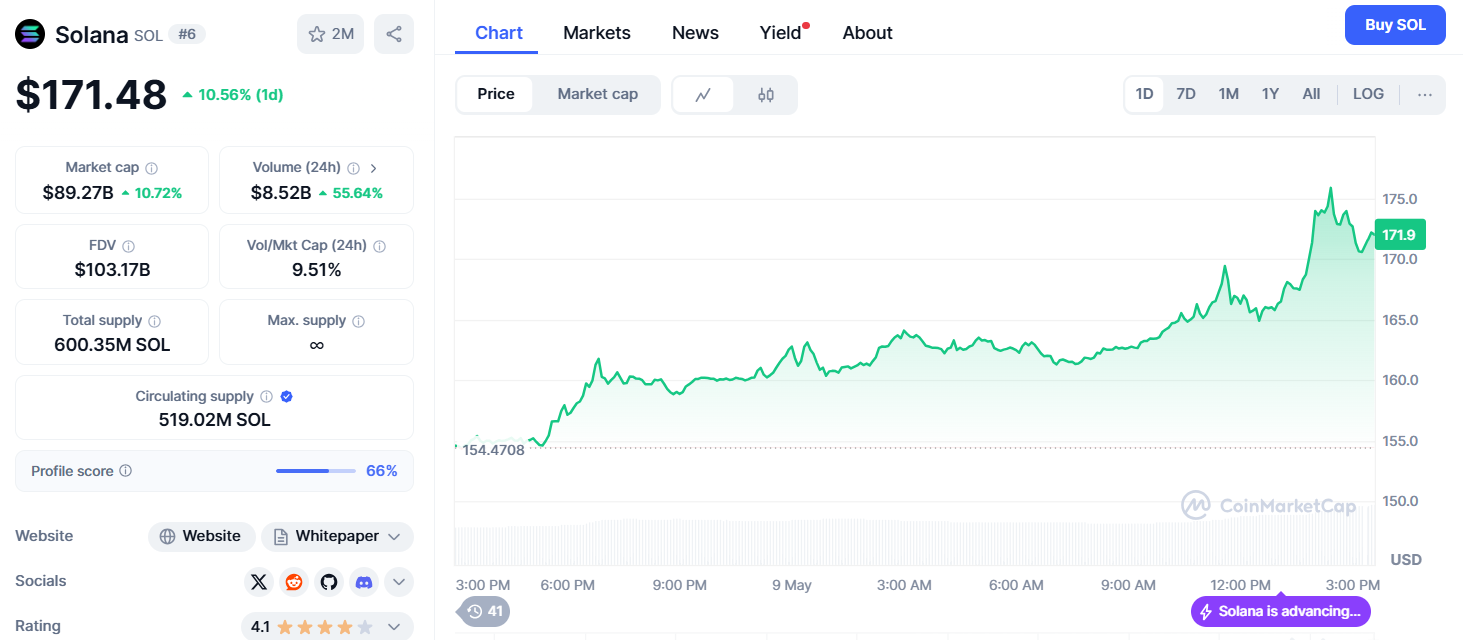Set chart range to 1M

point(1228,94)
